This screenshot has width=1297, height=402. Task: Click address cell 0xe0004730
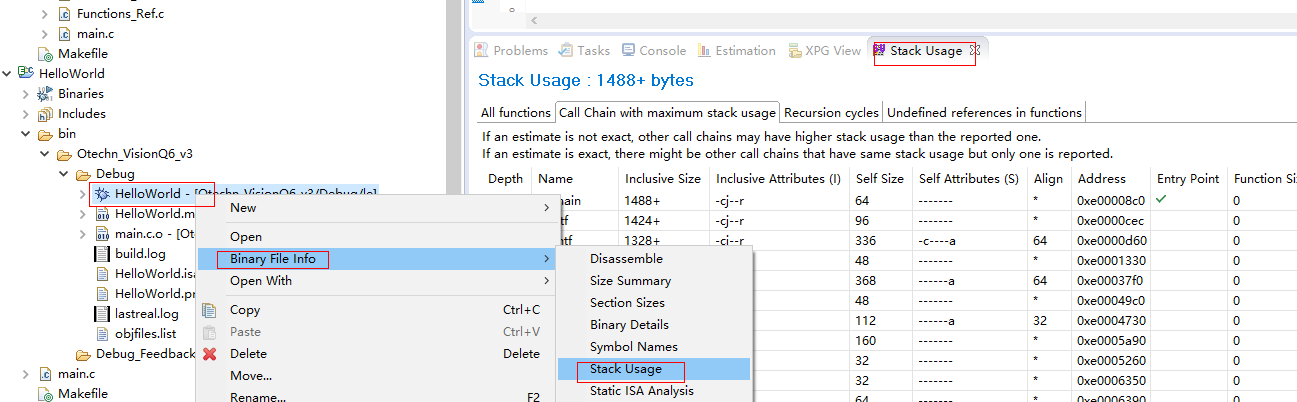1110,320
